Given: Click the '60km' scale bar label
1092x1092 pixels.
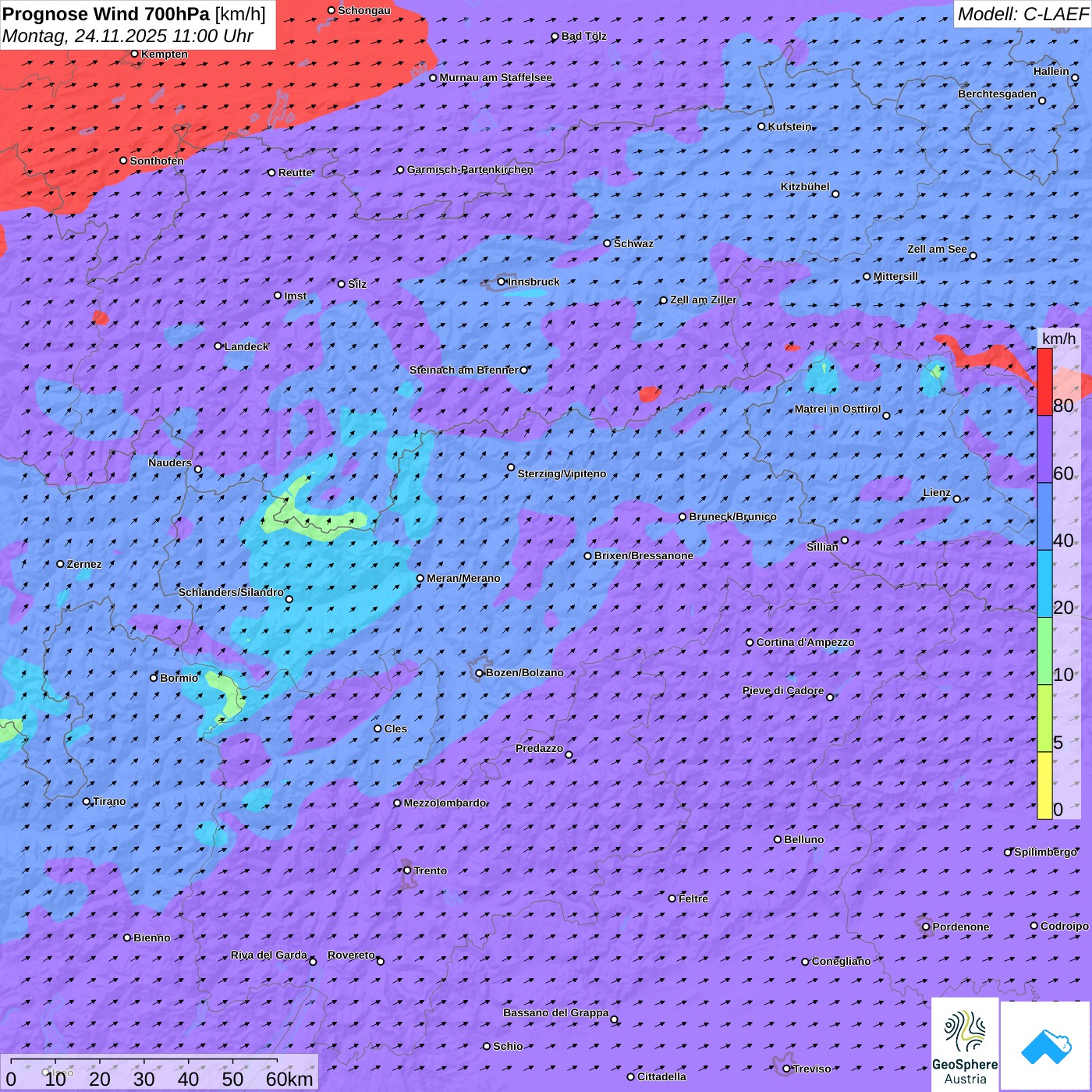Looking at the screenshot, I should point(289,1079).
